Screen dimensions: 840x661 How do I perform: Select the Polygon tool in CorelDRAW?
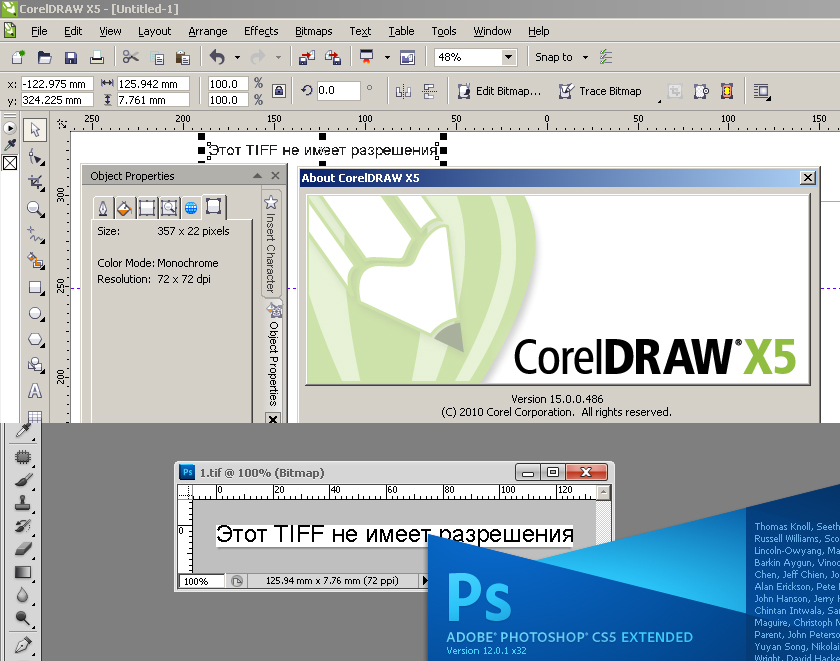(36, 339)
